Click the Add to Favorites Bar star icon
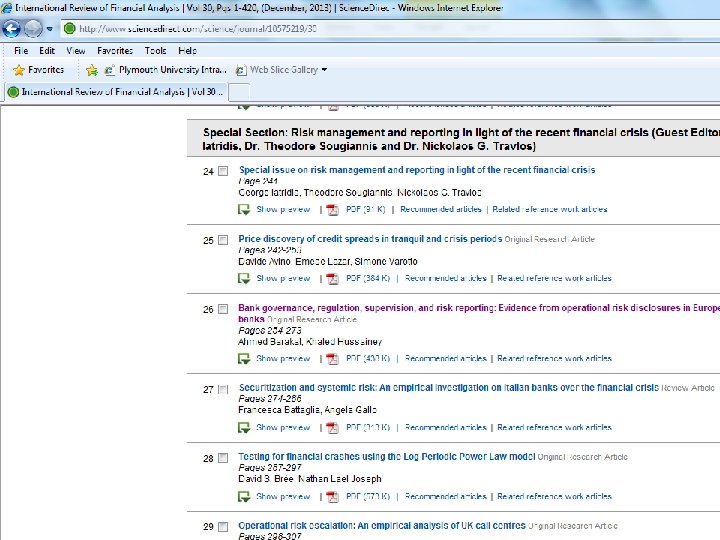This screenshot has width=720, height=540. 92,70
